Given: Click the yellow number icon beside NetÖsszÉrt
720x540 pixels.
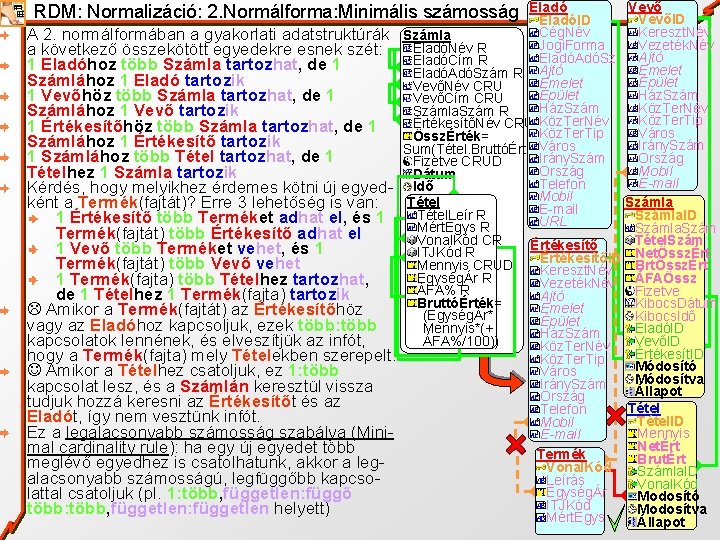Looking at the screenshot, I should coord(630,253).
